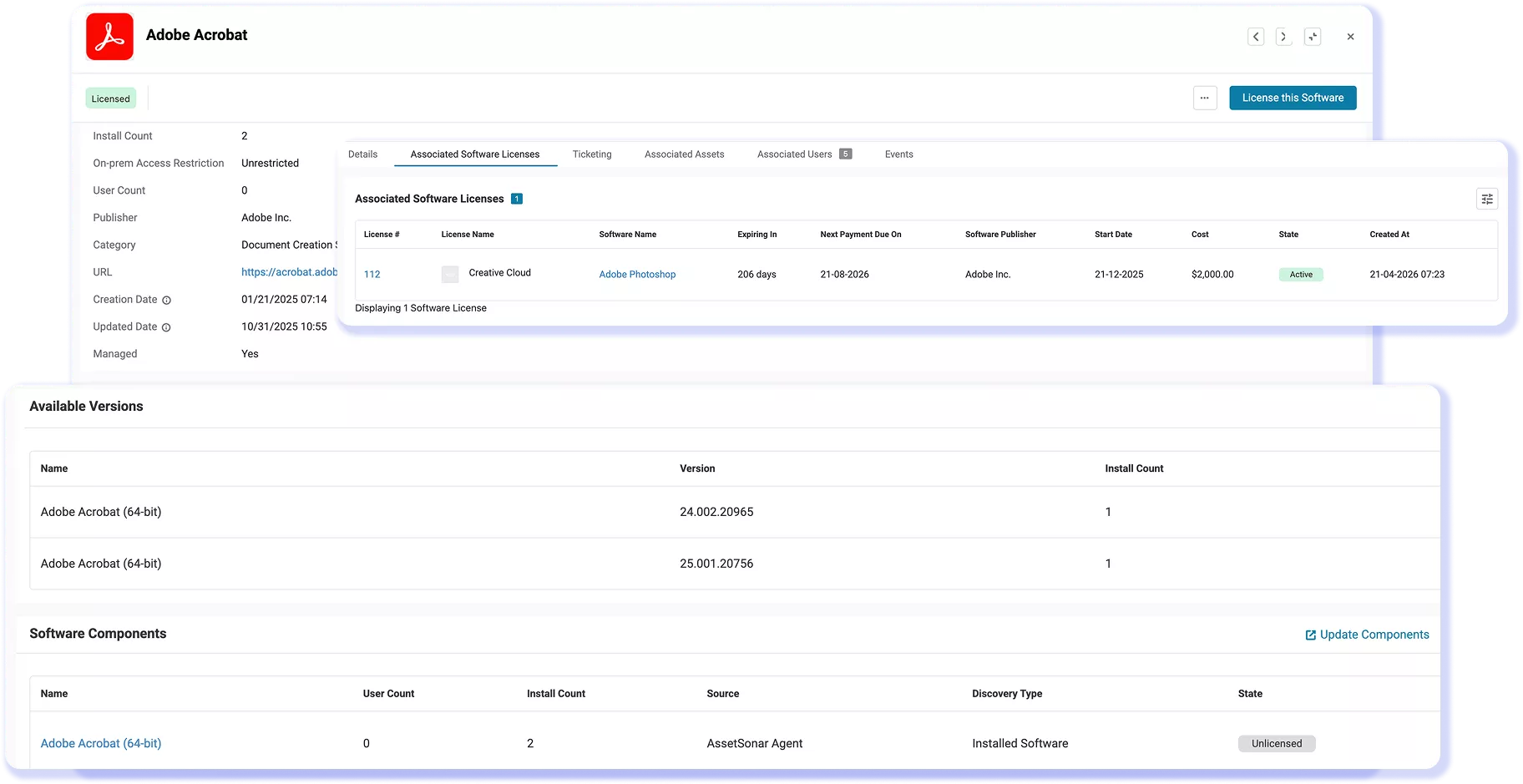Click creation date 01/21/2025 07:14 value
Screen dimensions: 1523x784
(x=284, y=300)
